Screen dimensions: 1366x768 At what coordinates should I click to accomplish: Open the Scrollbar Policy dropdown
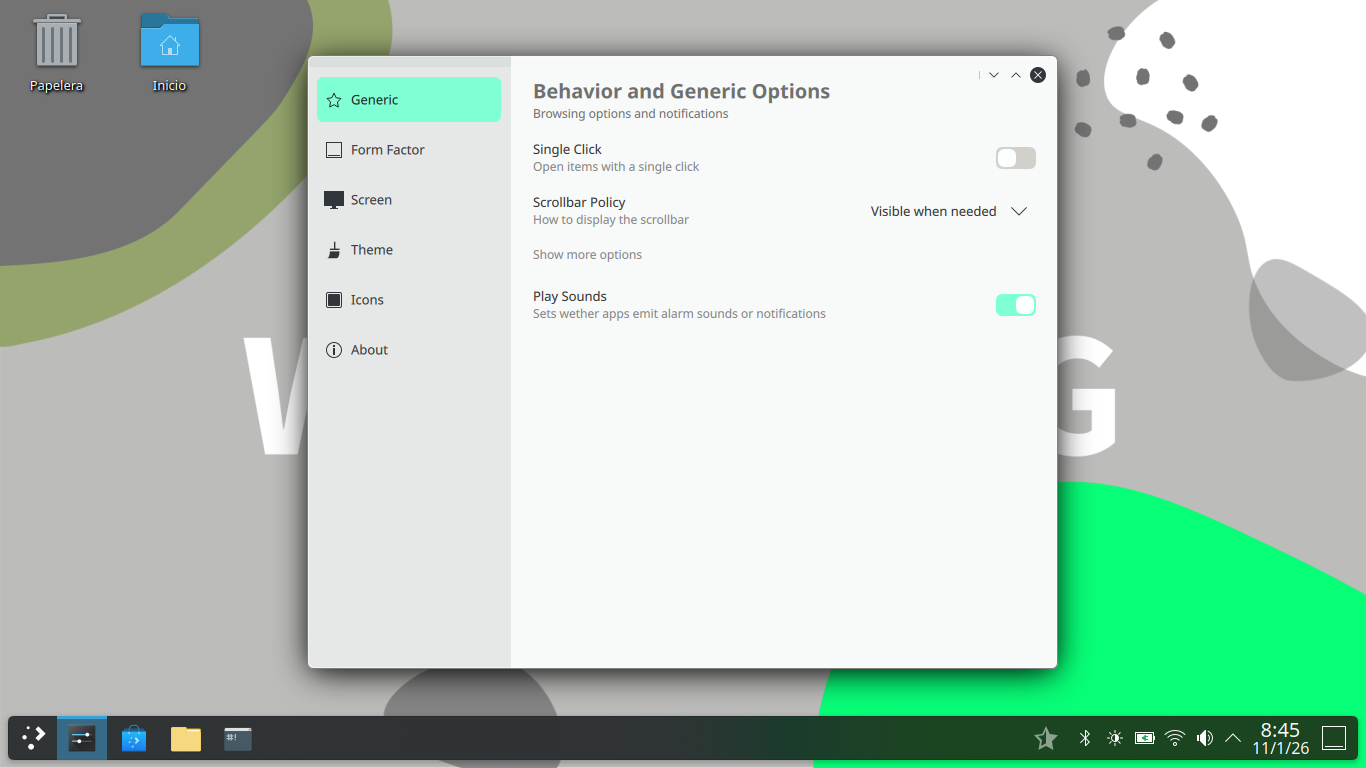coord(948,211)
